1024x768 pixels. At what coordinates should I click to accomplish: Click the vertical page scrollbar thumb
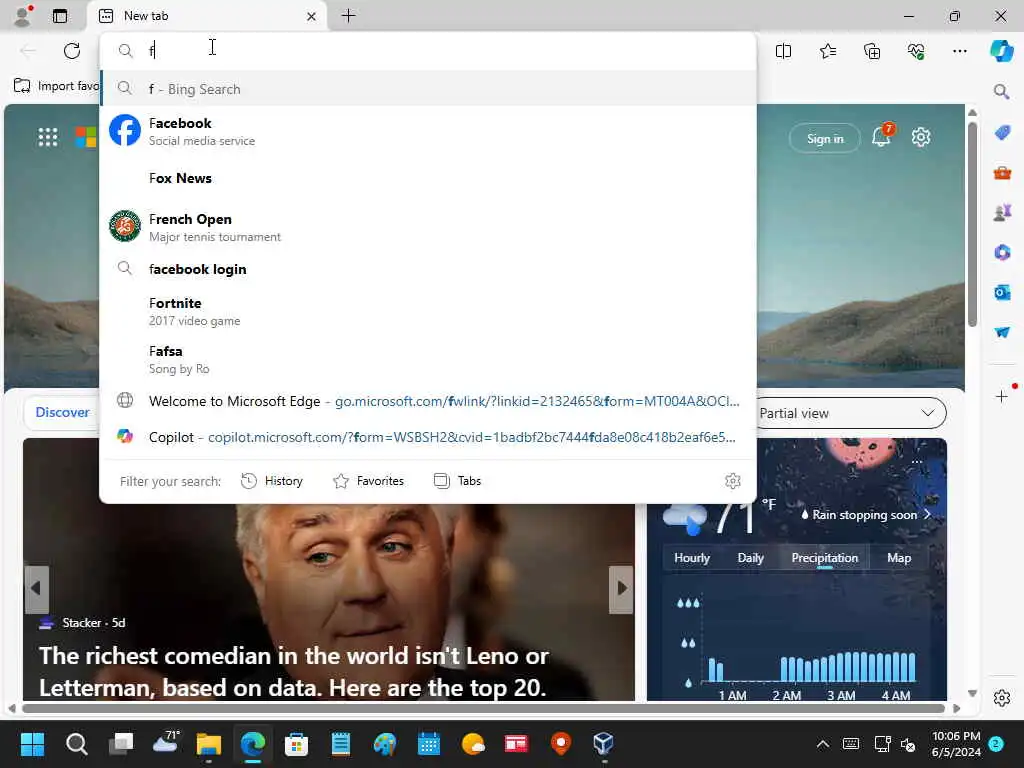[x=972, y=225]
